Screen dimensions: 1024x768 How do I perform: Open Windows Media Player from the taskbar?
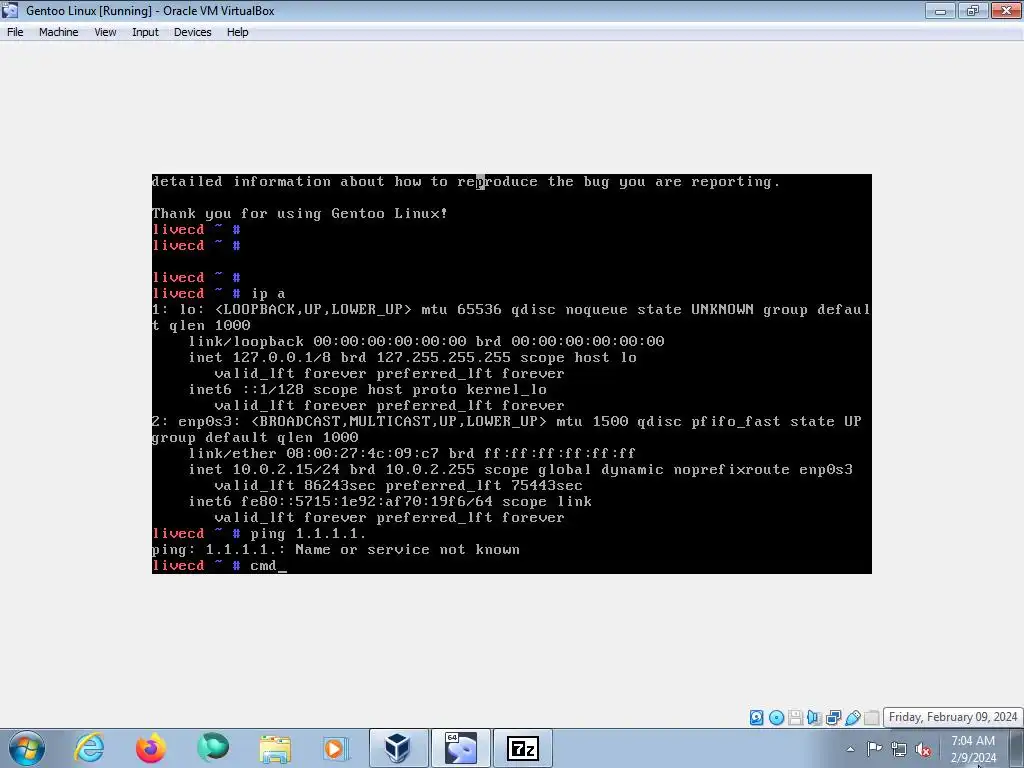click(336, 748)
